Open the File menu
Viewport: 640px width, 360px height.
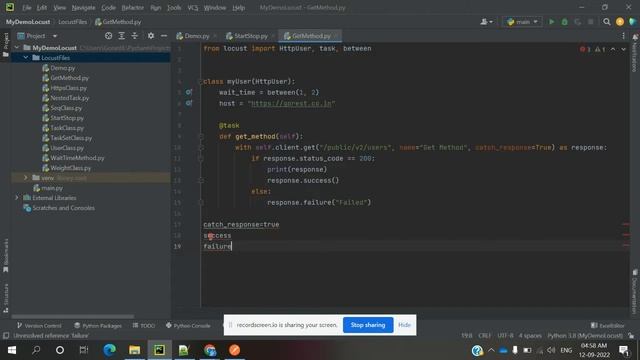pyautogui.click(x=27, y=7)
